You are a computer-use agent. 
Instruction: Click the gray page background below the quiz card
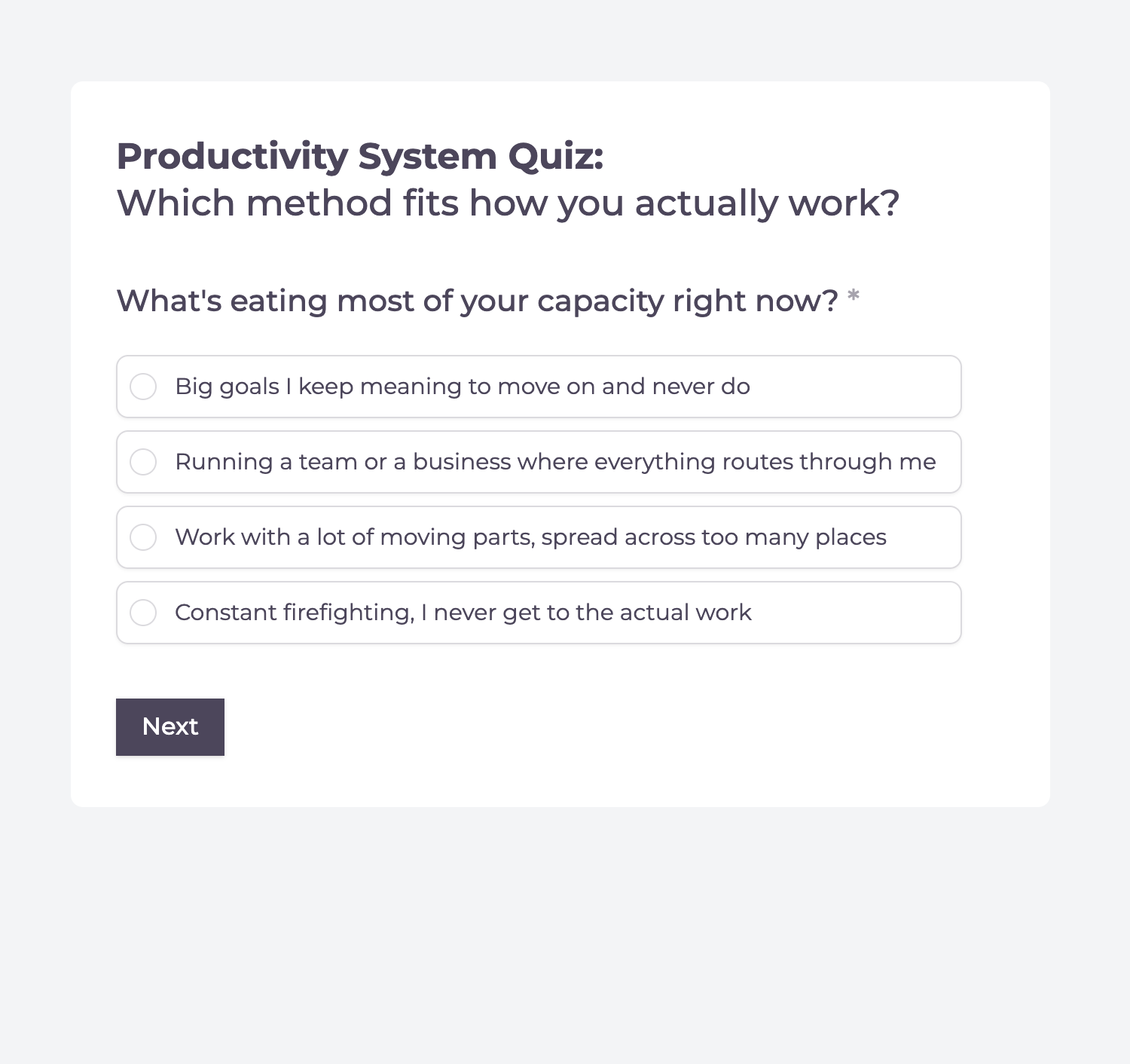point(565,934)
